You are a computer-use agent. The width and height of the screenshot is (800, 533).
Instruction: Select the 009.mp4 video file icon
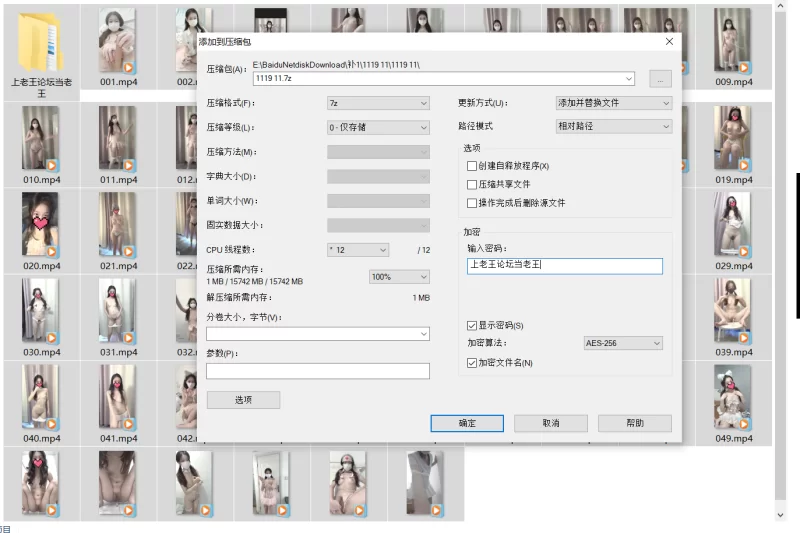(733, 42)
